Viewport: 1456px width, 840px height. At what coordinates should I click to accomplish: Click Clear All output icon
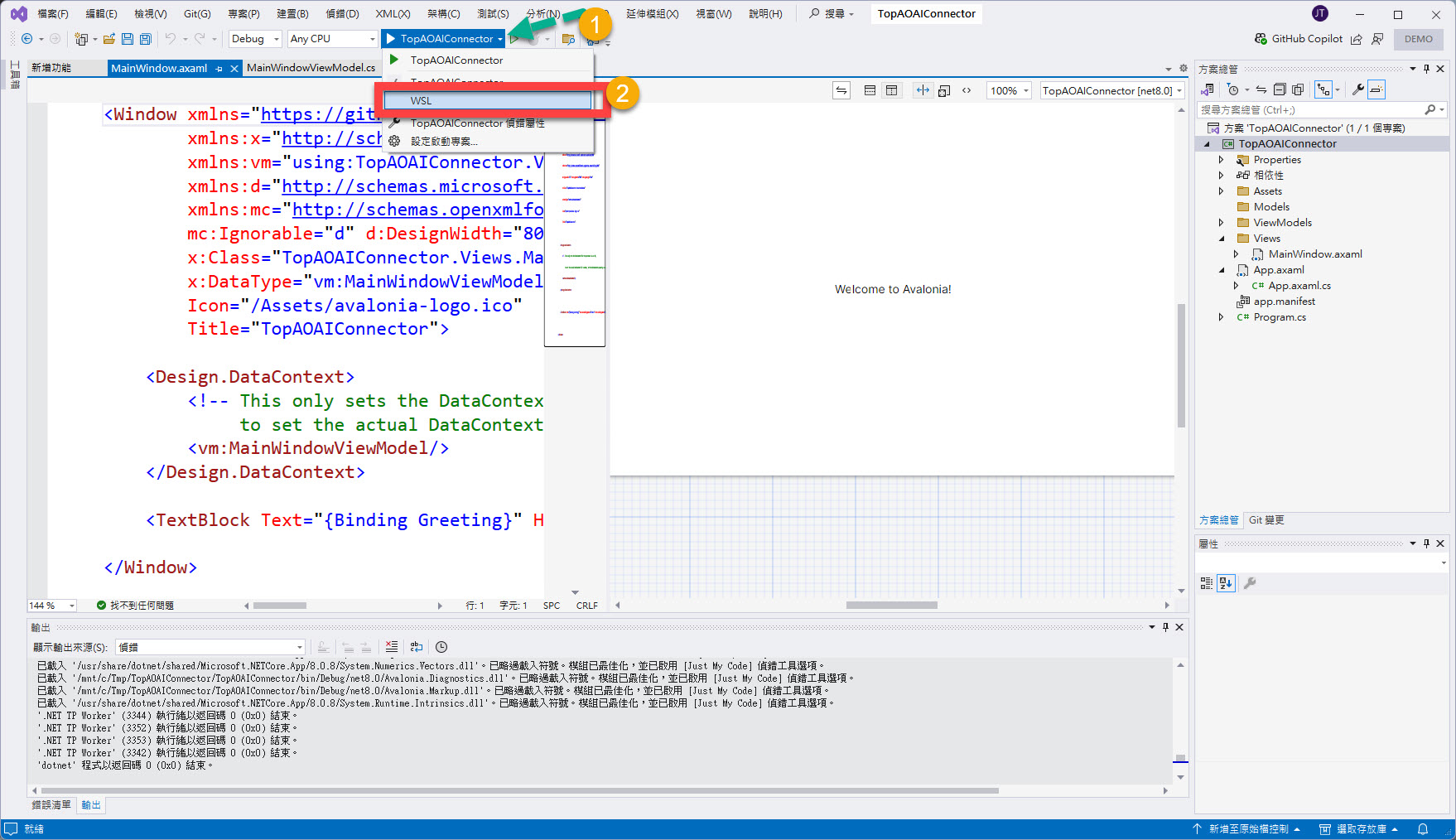coord(392,647)
